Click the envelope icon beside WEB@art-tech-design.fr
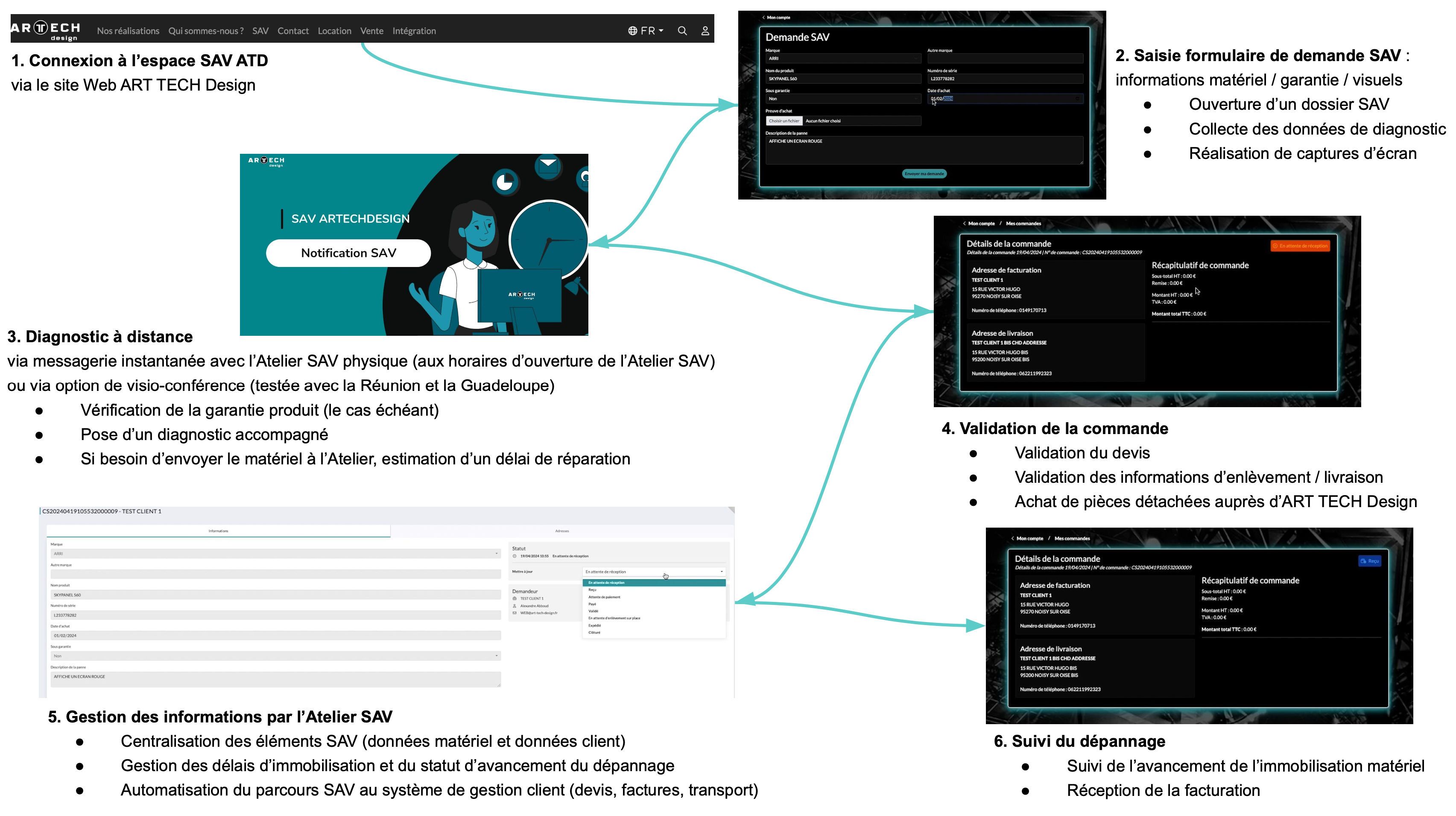The height and width of the screenshot is (816, 1456). click(x=515, y=613)
